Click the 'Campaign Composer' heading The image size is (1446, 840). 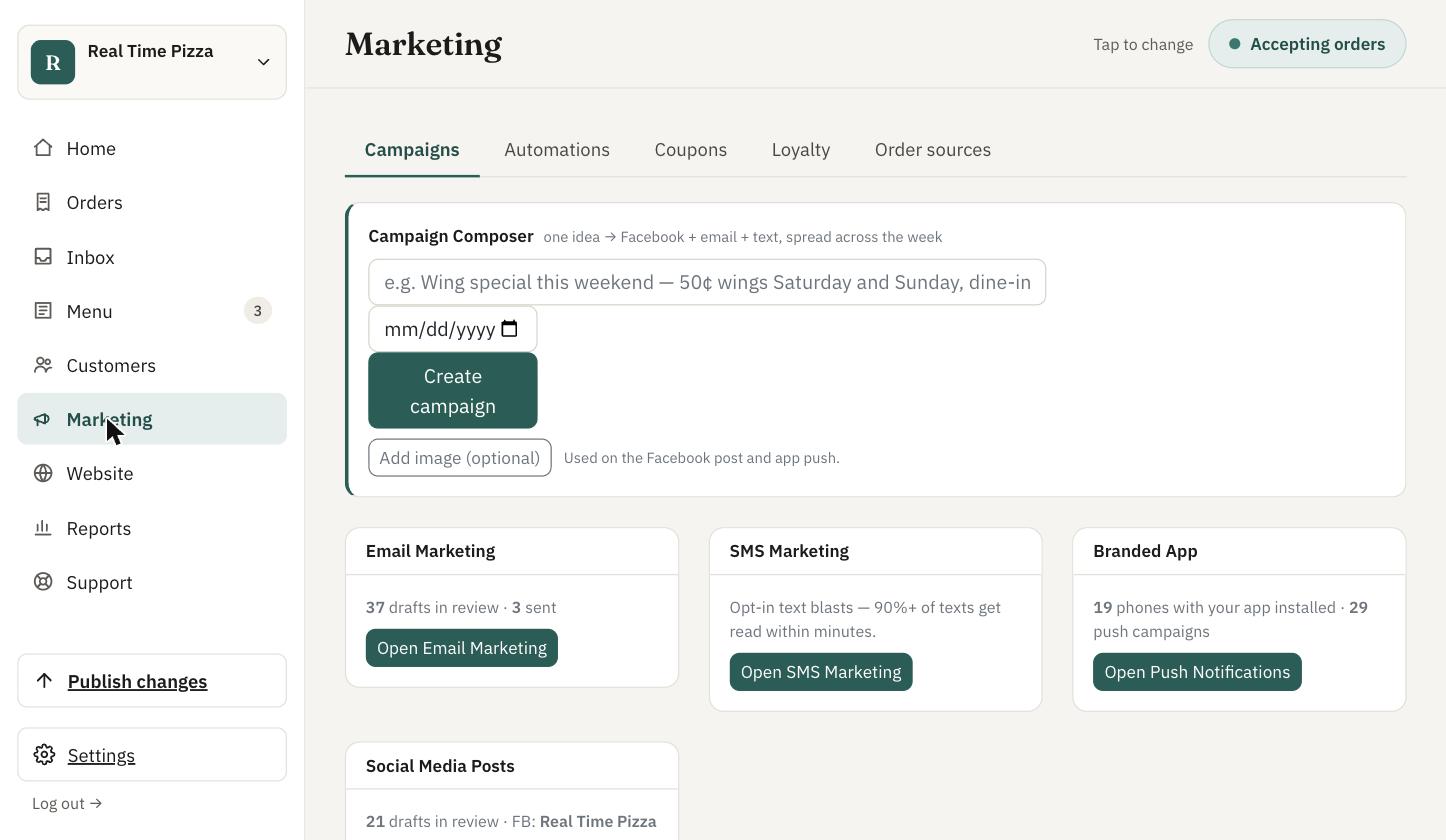451,236
